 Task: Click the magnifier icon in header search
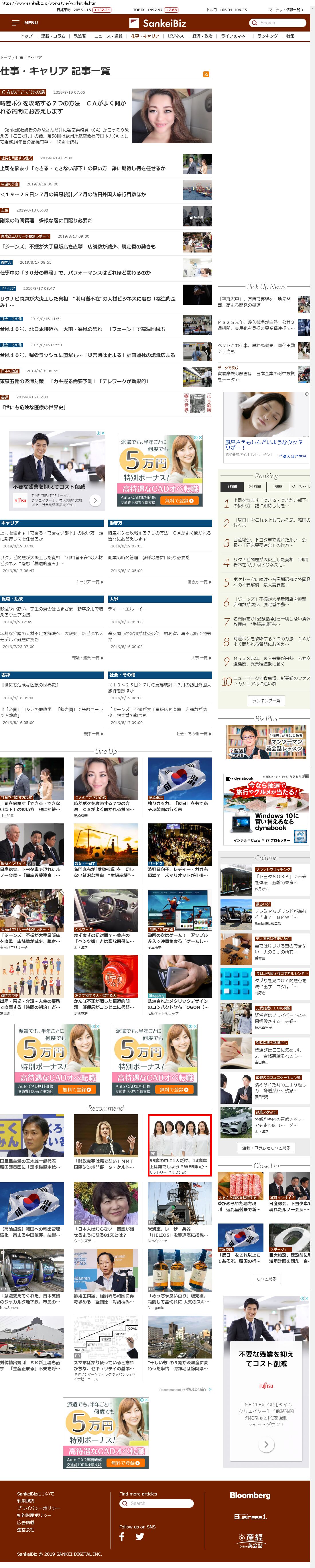tap(254, 23)
